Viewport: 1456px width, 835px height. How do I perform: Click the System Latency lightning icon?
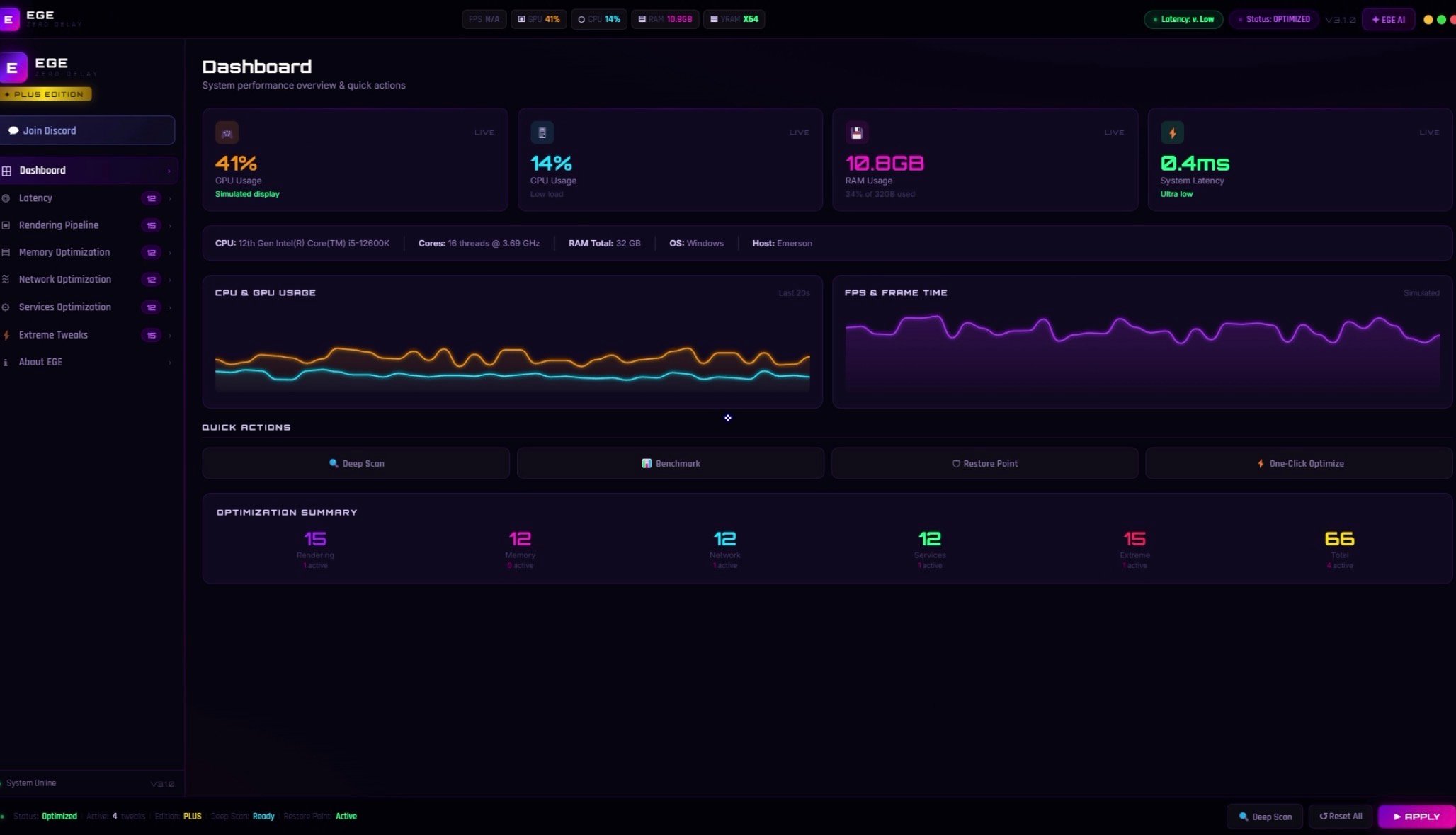pos(1172,132)
